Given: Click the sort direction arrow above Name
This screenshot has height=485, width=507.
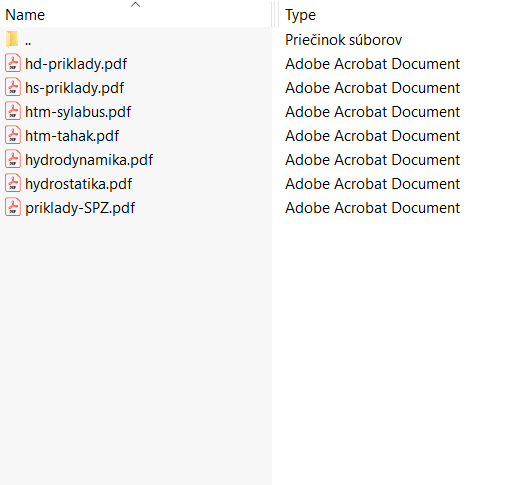Looking at the screenshot, I should tap(135, 5).
